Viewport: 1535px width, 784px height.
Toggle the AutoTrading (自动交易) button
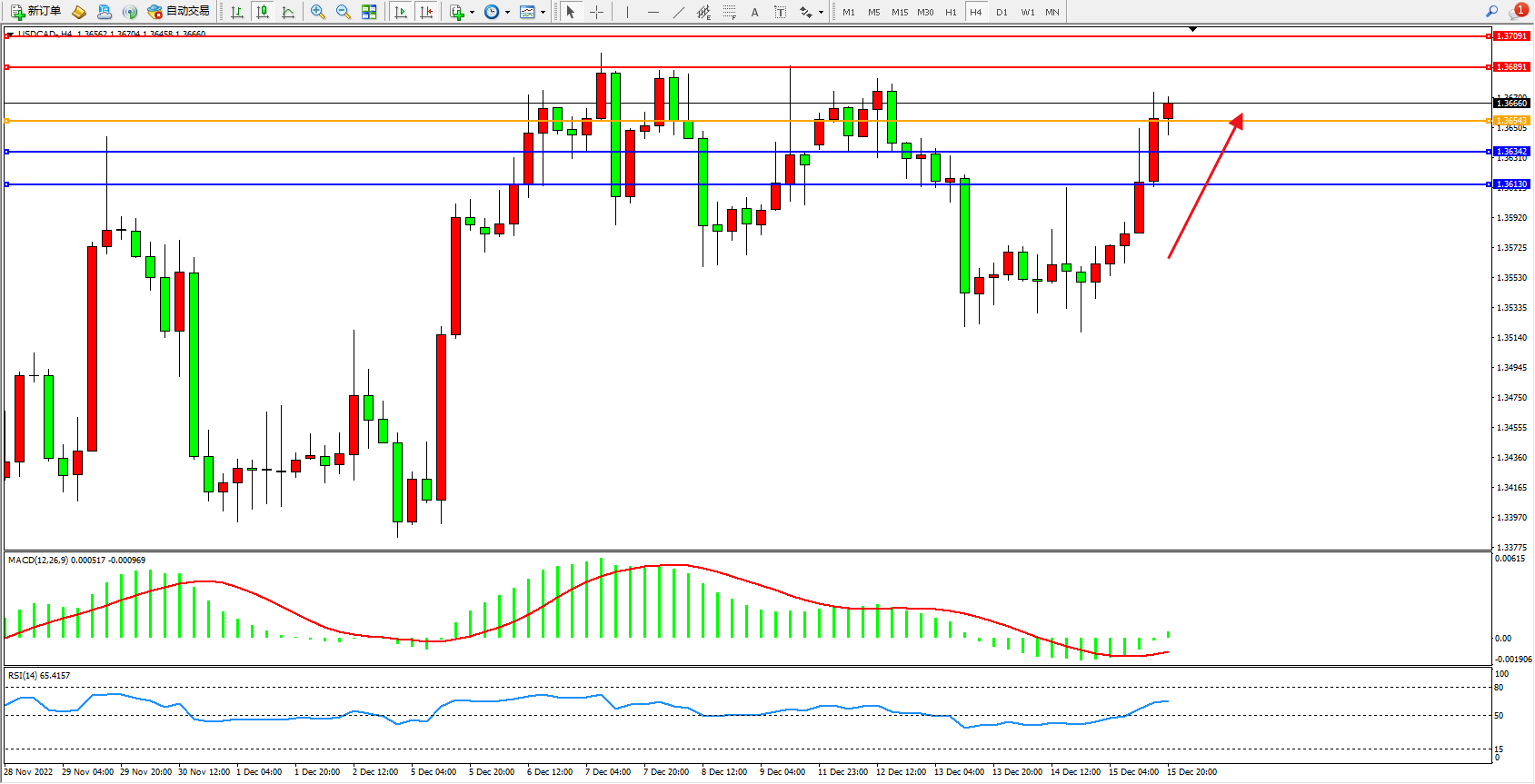click(179, 12)
